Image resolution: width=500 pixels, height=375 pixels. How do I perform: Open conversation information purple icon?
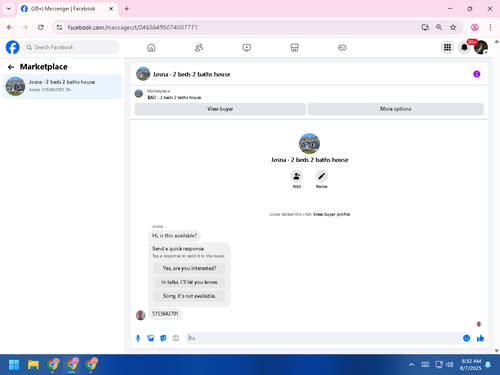pyautogui.click(x=477, y=74)
